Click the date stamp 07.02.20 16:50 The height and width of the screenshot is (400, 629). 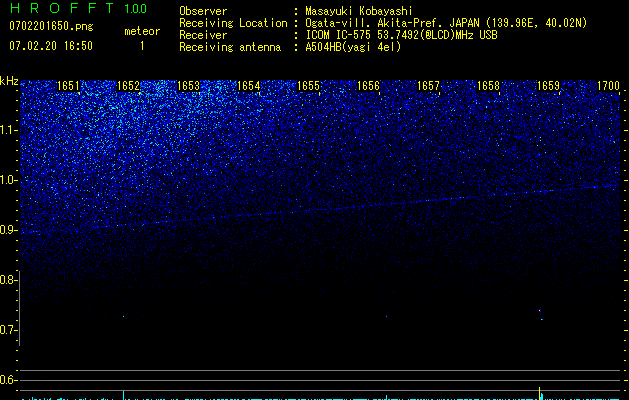click(x=51, y=46)
